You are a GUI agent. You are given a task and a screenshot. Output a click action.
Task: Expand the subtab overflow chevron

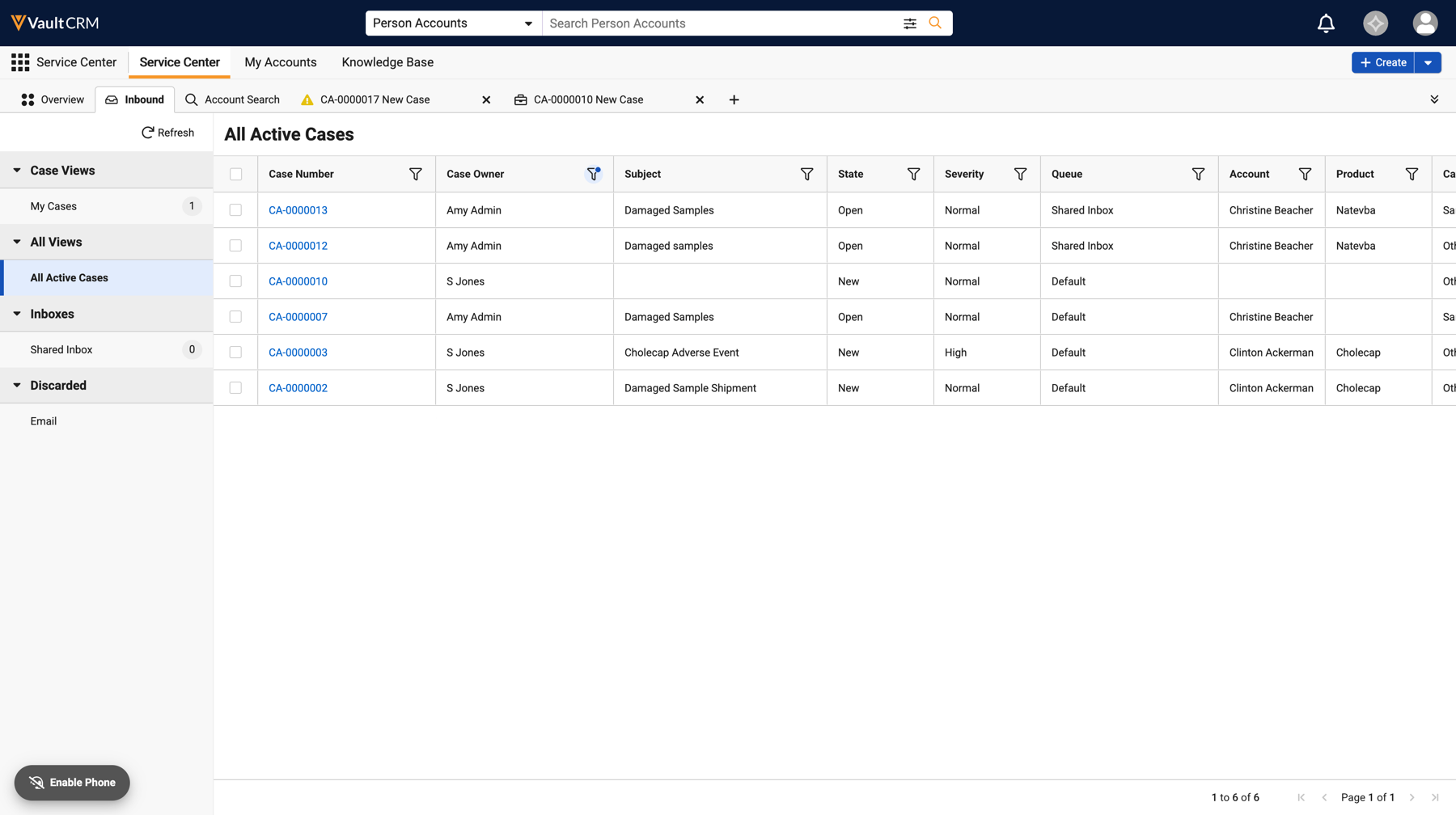[x=1434, y=99]
